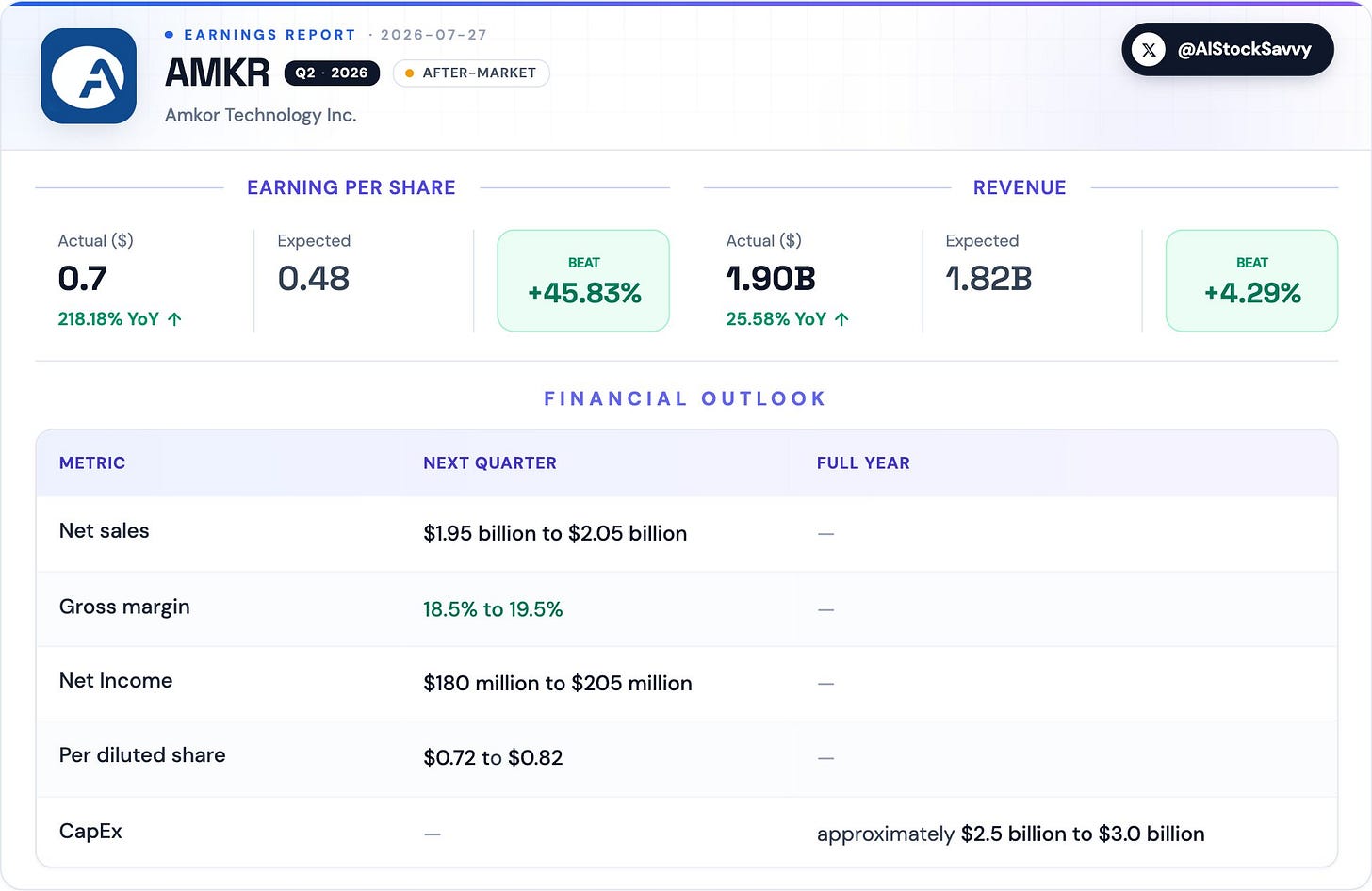Image resolution: width=1372 pixels, height=891 pixels.
Task: Click the approximately $2.5 billion to $3.0 billion value
Action: click(1011, 834)
